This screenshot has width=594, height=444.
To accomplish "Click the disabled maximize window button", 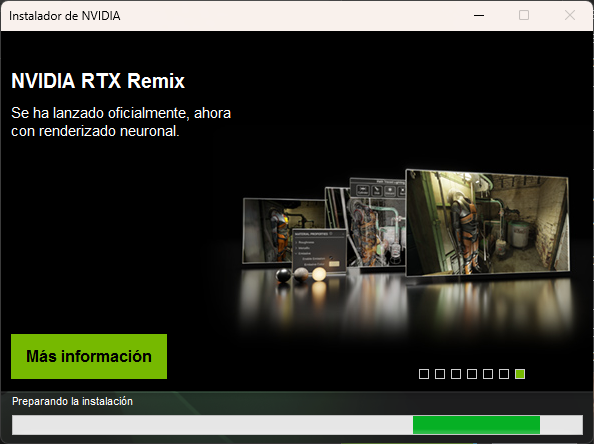I will 524,16.
